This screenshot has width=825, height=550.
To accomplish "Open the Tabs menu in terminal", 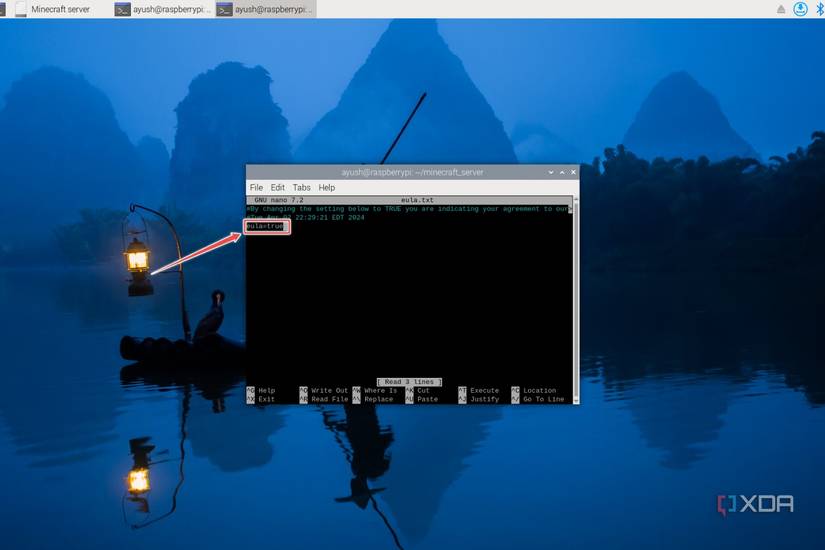I will point(301,187).
